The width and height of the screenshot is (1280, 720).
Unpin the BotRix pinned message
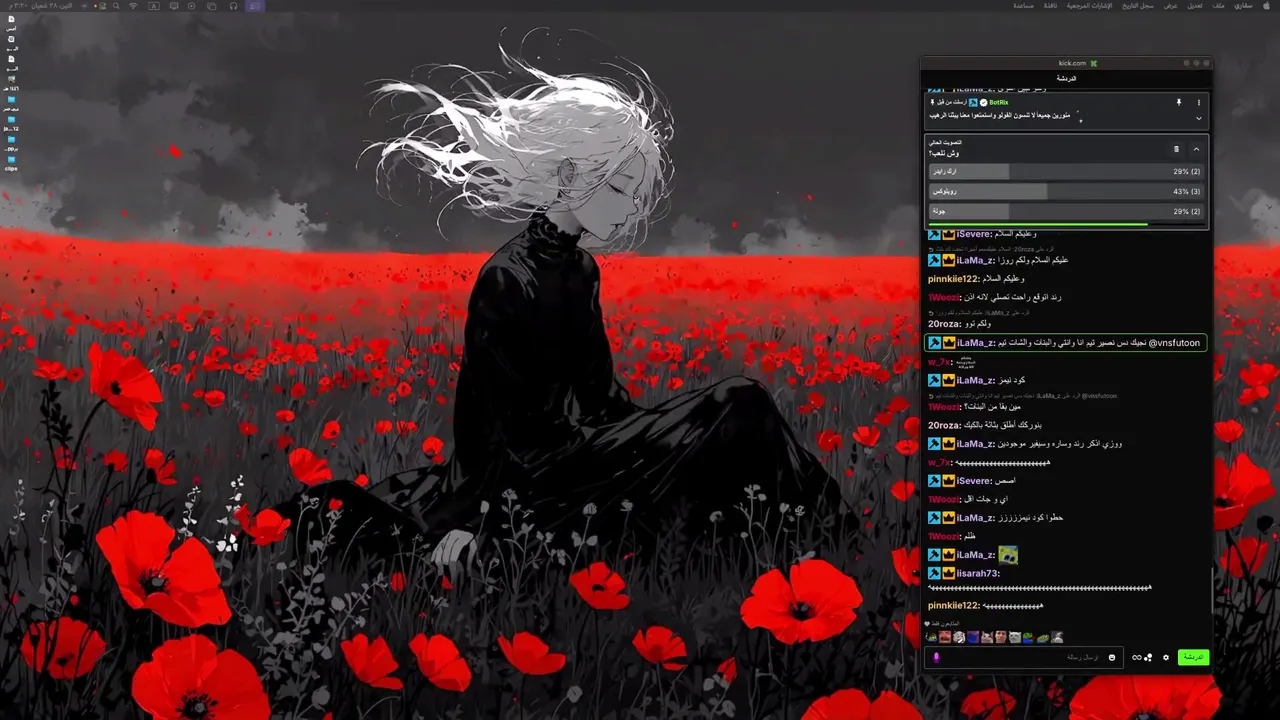point(1178,102)
